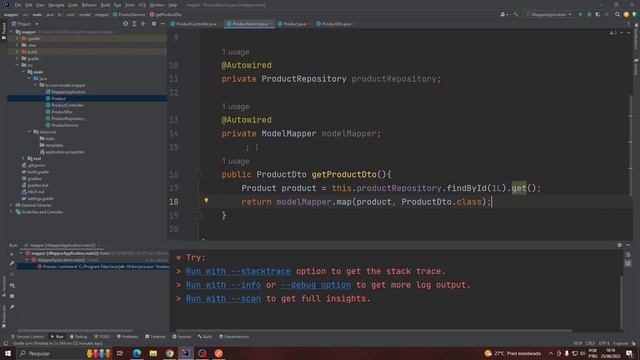Click the Run tree horizontal scrollbar
The image size is (640, 360).
pyautogui.click(x=75, y=331)
